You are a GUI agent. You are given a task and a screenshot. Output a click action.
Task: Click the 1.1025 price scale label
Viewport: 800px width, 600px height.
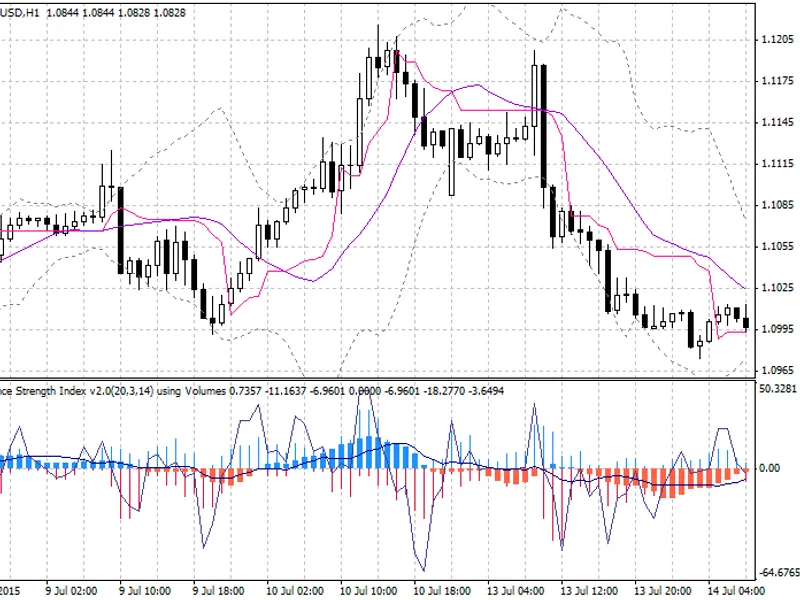[x=778, y=288]
